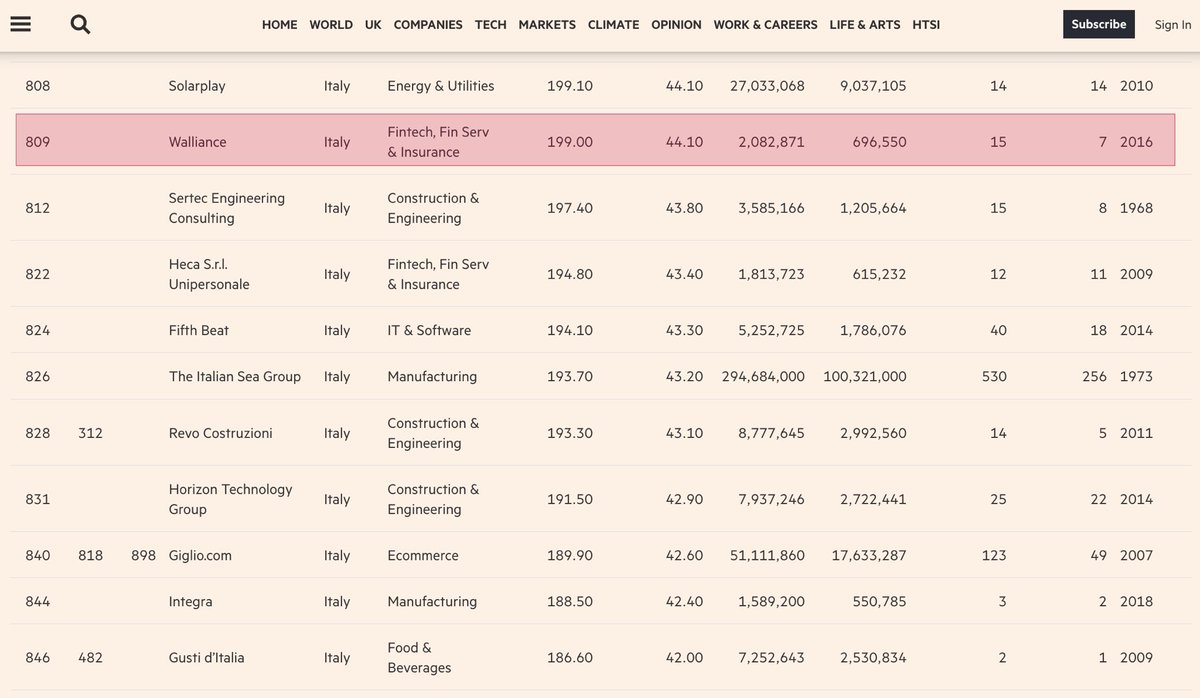Select the Walliance company name
The width and height of the screenshot is (1200, 698).
[x=198, y=142]
